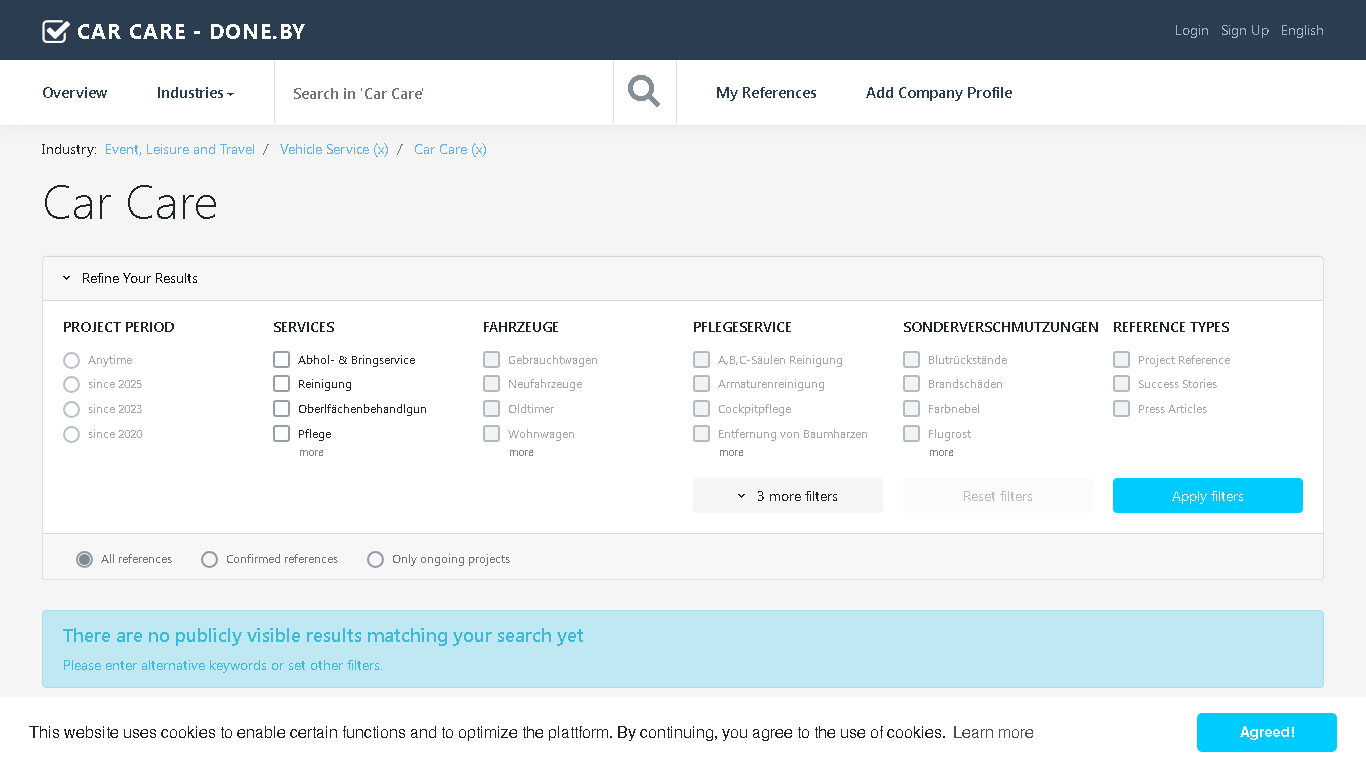Select the Confirmed references option
This screenshot has width=1366, height=768.
pos(209,559)
